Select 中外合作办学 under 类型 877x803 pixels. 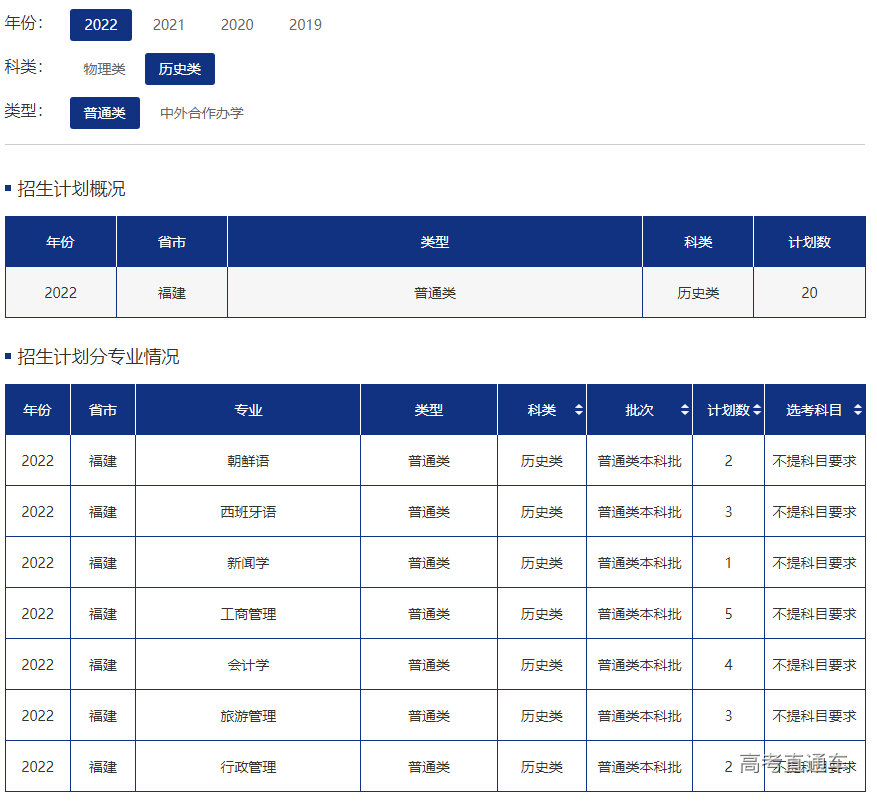[x=200, y=112]
